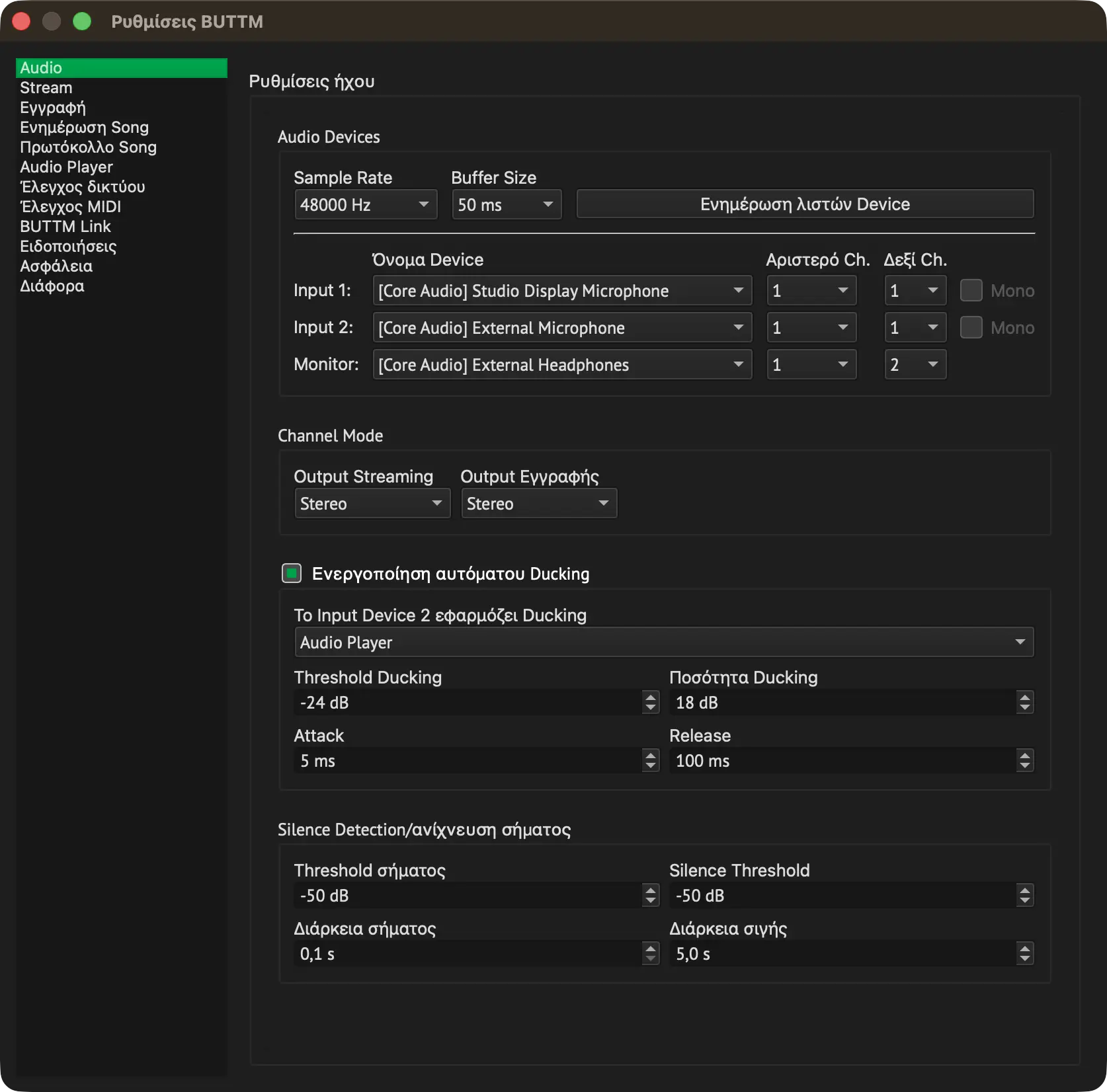Image resolution: width=1107 pixels, height=1092 pixels.
Task: Open the Audio Player settings category
Action: (122, 167)
